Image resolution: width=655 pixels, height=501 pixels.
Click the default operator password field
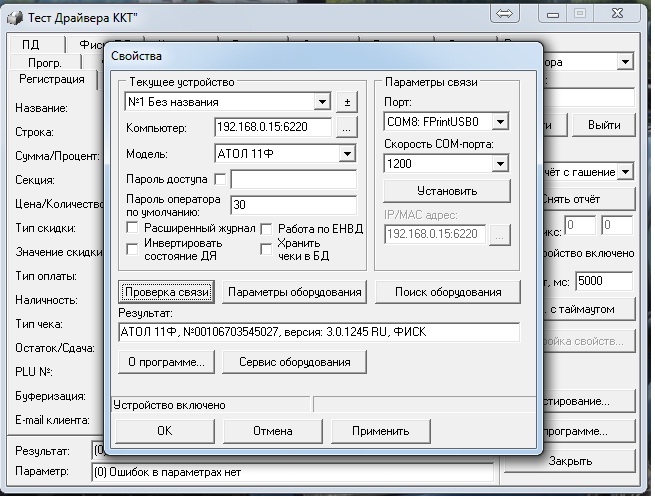click(x=294, y=205)
